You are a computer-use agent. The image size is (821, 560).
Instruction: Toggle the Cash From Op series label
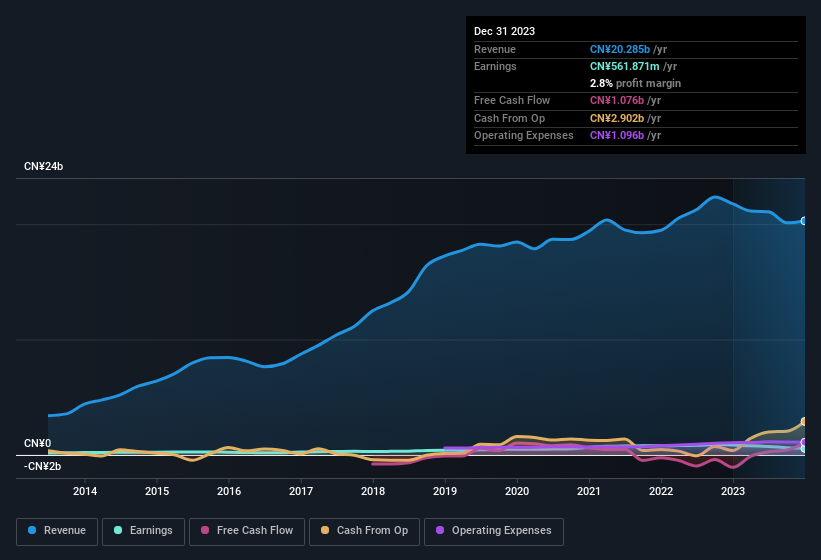[x=372, y=530]
